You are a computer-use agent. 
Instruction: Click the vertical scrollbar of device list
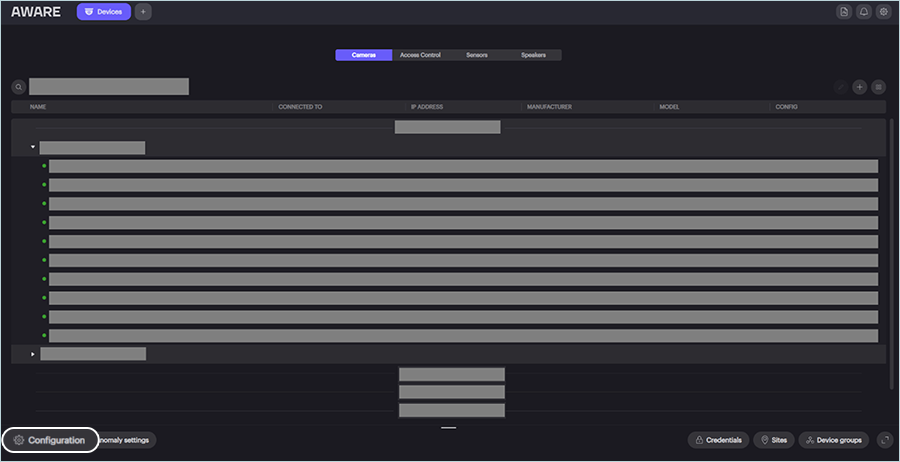pyautogui.click(x=890, y=250)
